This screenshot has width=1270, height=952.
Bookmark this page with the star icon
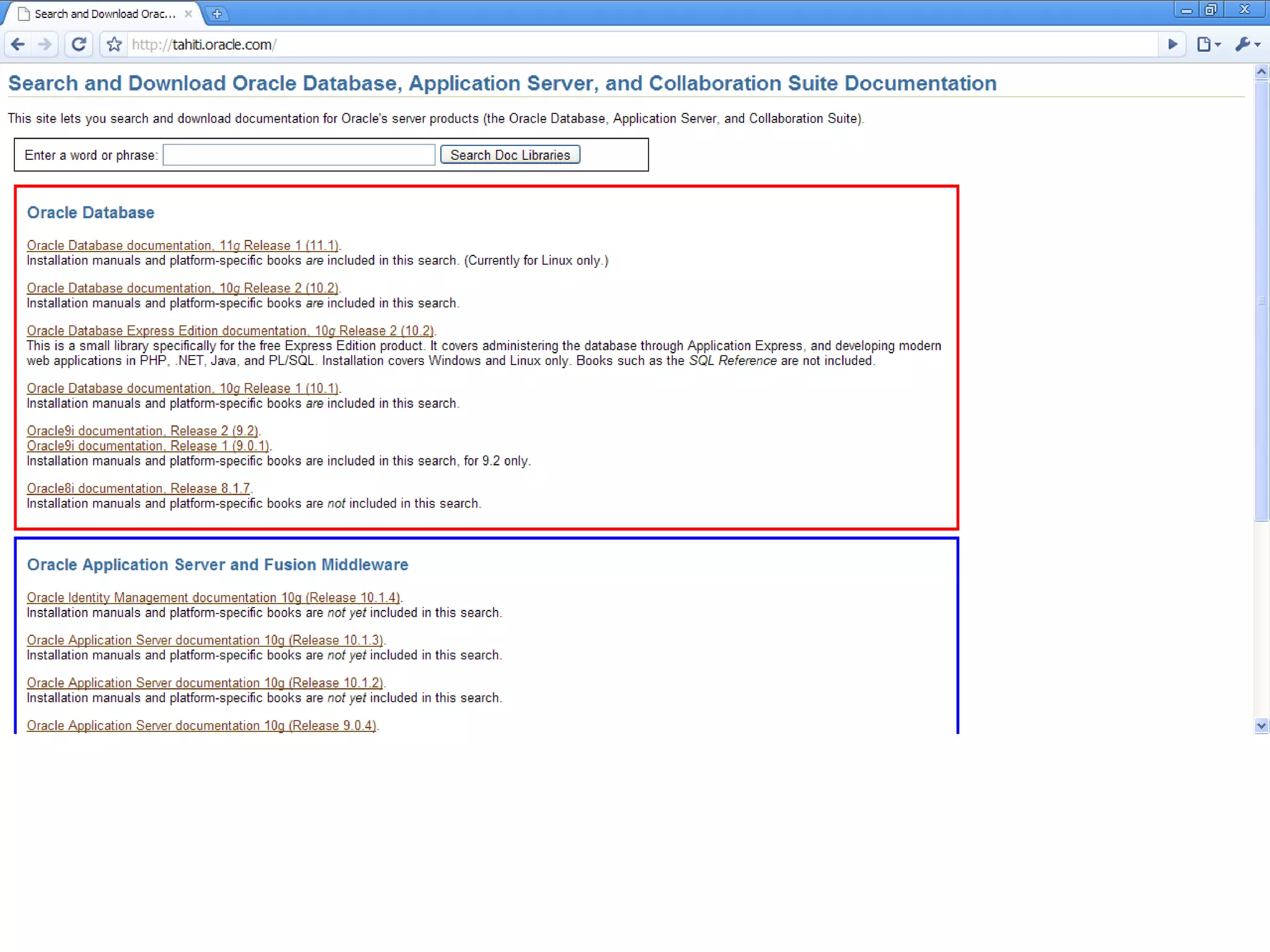(x=114, y=45)
